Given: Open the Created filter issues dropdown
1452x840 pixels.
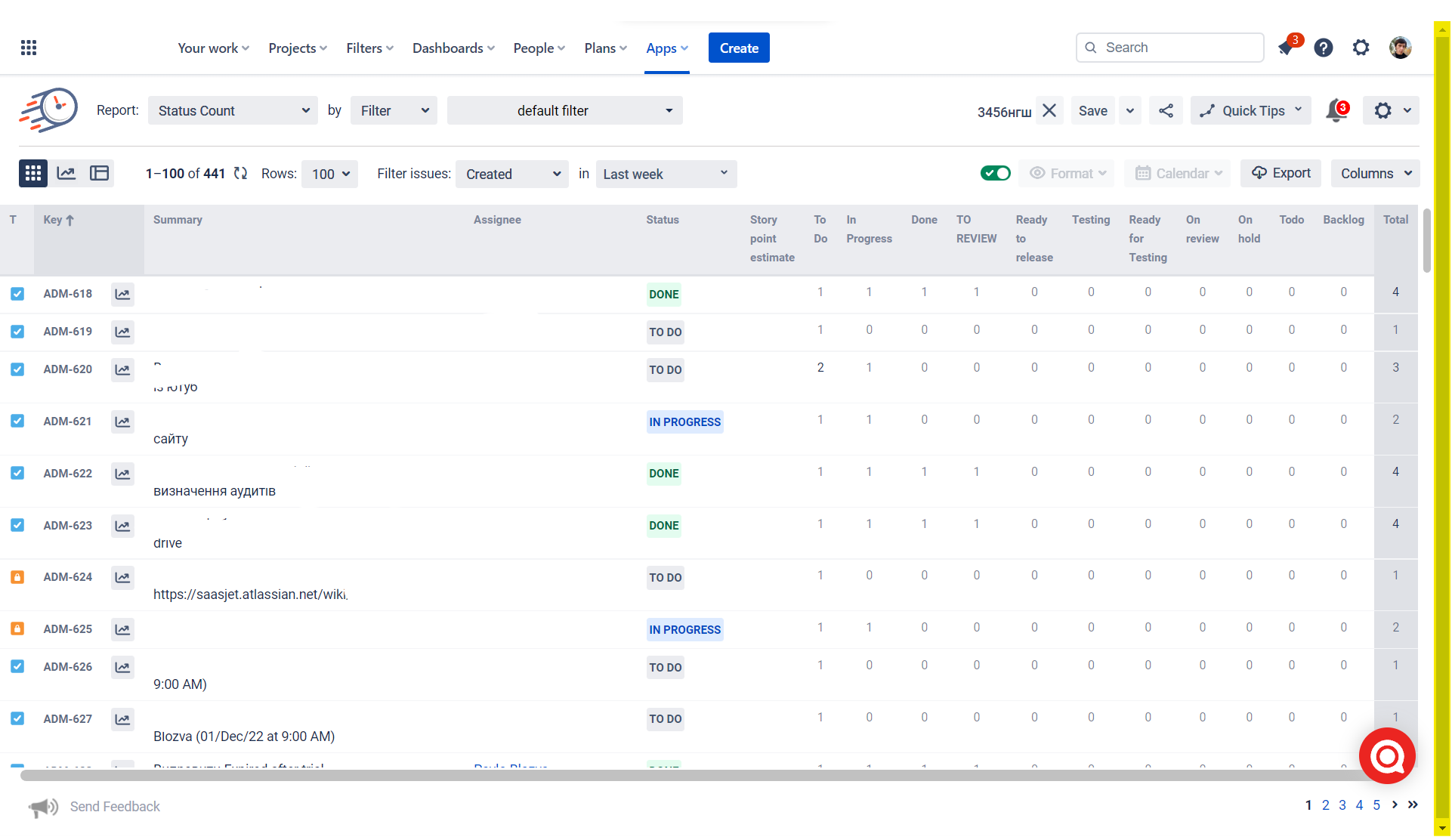Looking at the screenshot, I should pos(512,174).
